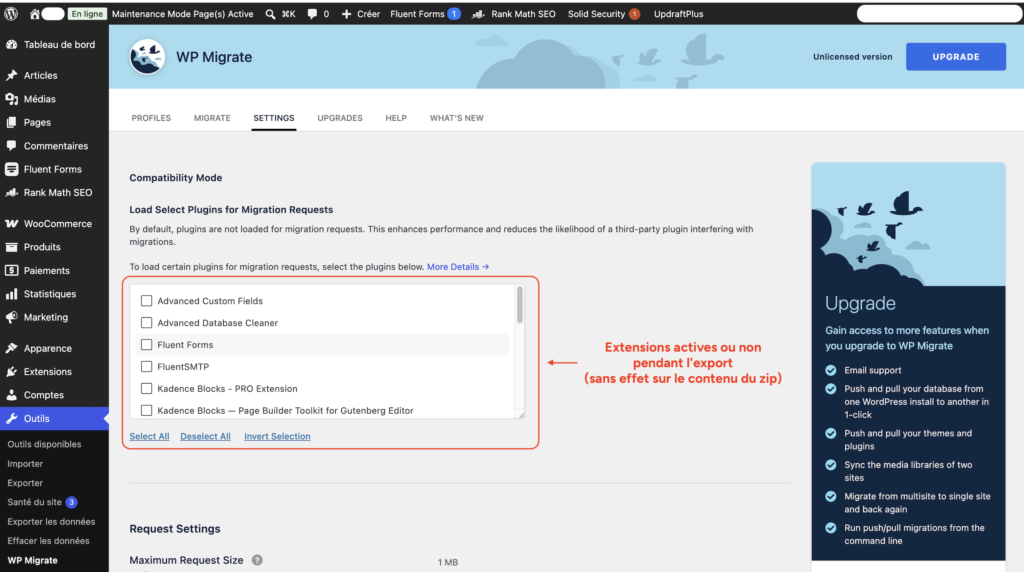This screenshot has width=1024, height=572.
Task: Click the Statistiques bar chart icon
Action: click(12, 294)
